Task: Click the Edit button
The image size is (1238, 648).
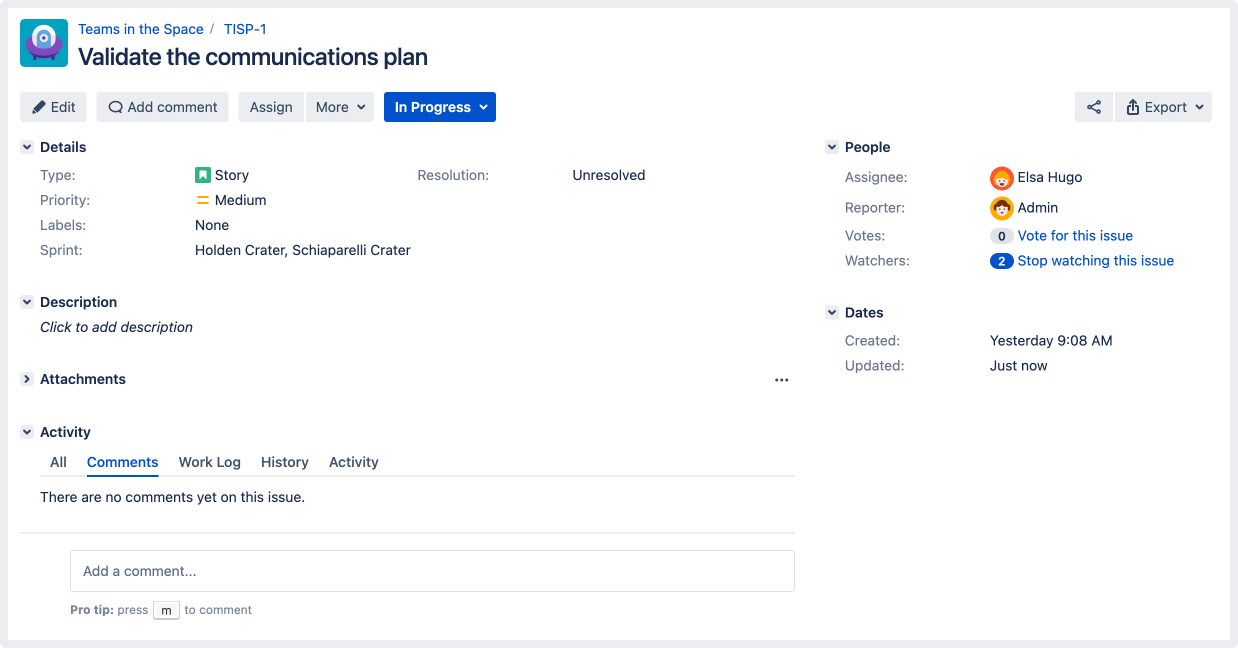Action: pyautogui.click(x=54, y=107)
